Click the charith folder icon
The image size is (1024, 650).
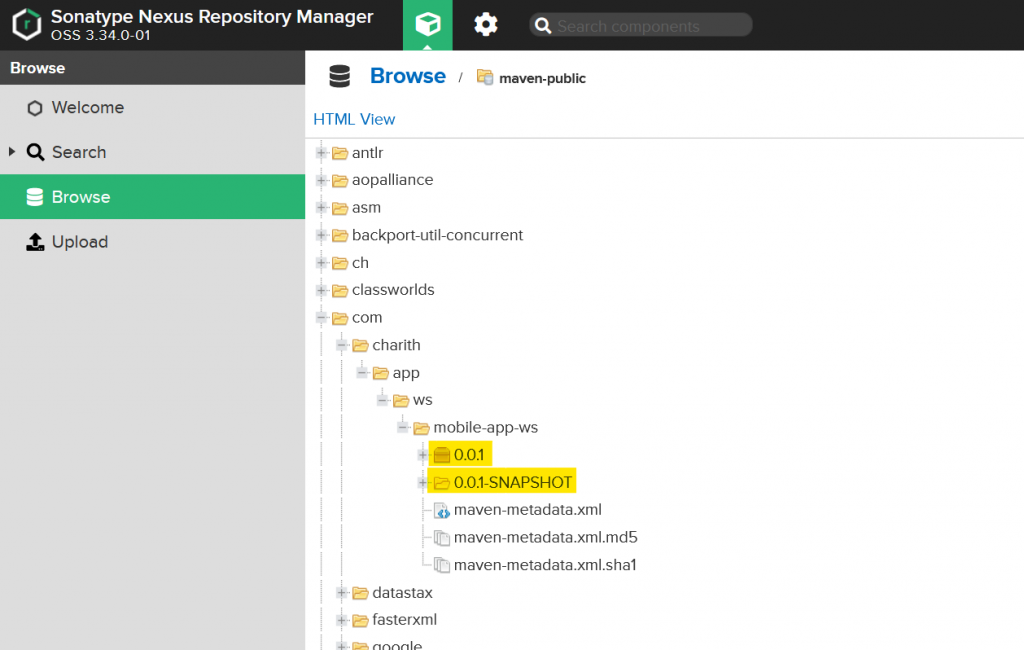pos(360,346)
